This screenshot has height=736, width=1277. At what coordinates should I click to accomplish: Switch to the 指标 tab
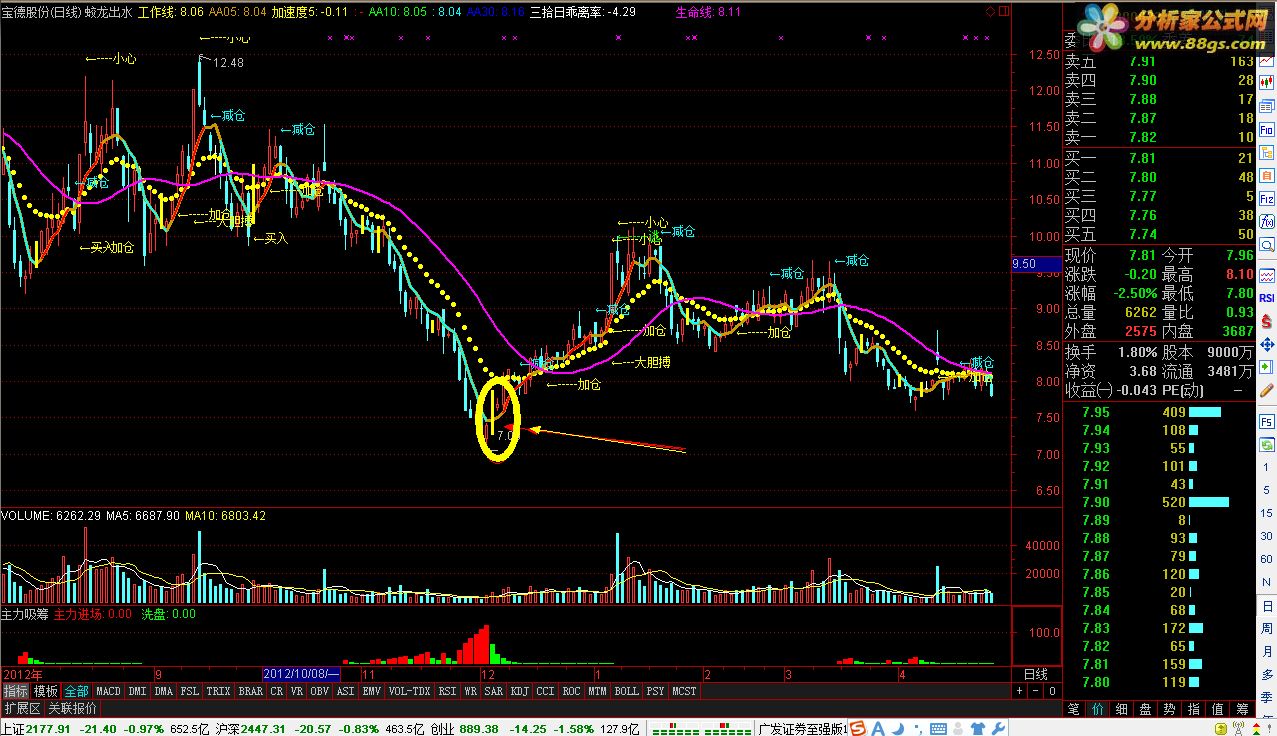(x=15, y=691)
